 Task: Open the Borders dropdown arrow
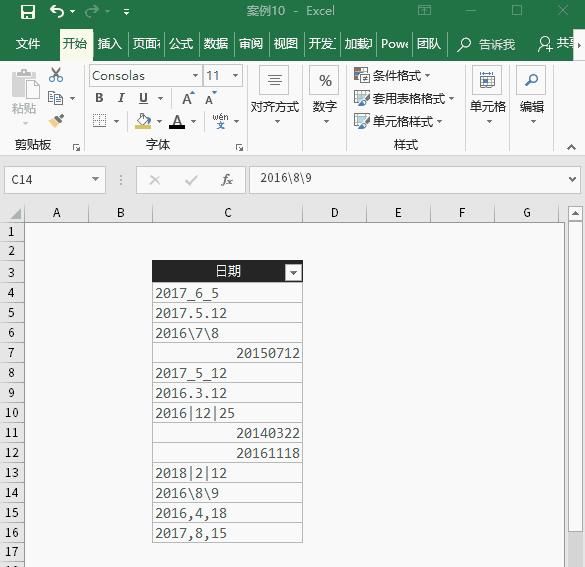[x=116, y=121]
